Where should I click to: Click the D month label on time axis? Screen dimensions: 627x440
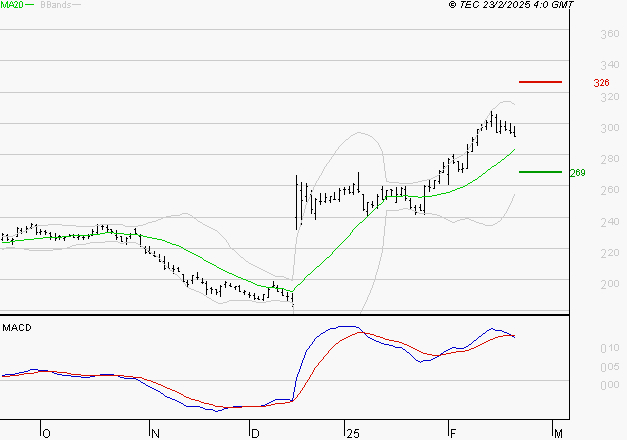point(255,434)
